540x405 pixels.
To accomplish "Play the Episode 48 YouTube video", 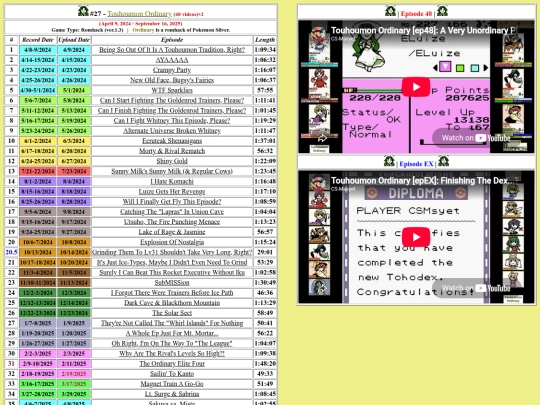I will point(416,87).
